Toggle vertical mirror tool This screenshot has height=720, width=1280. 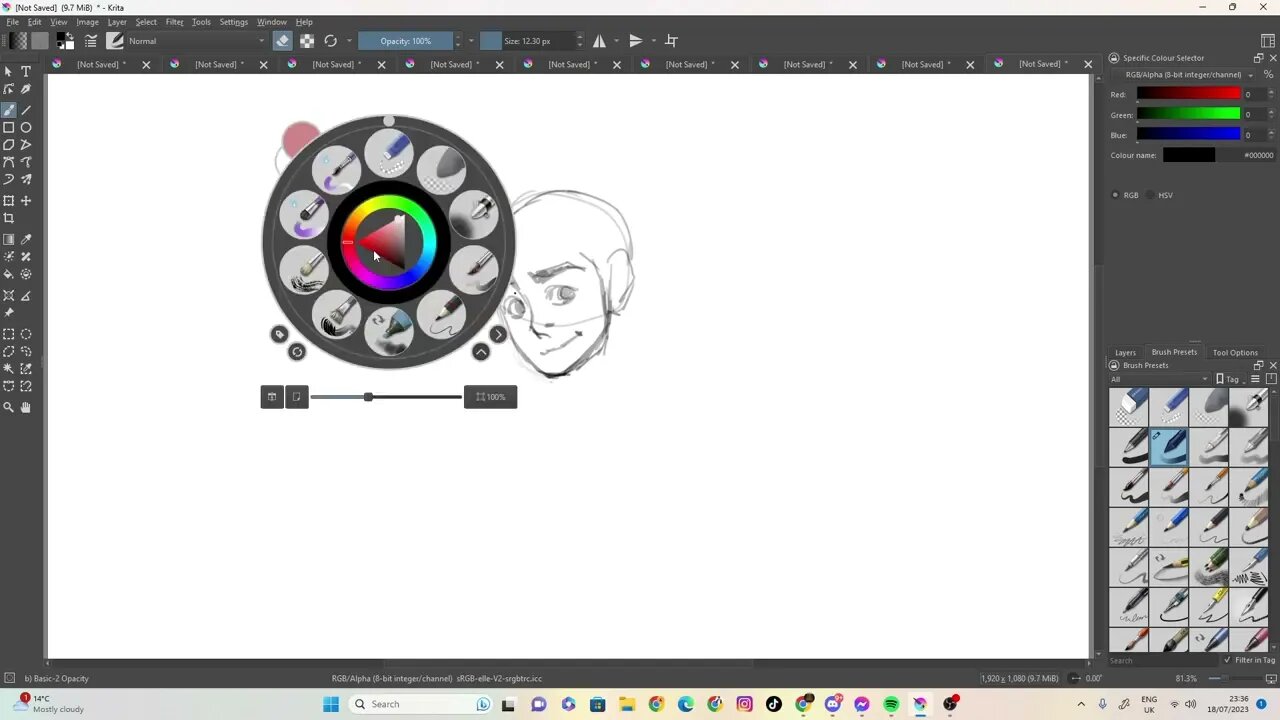click(636, 41)
